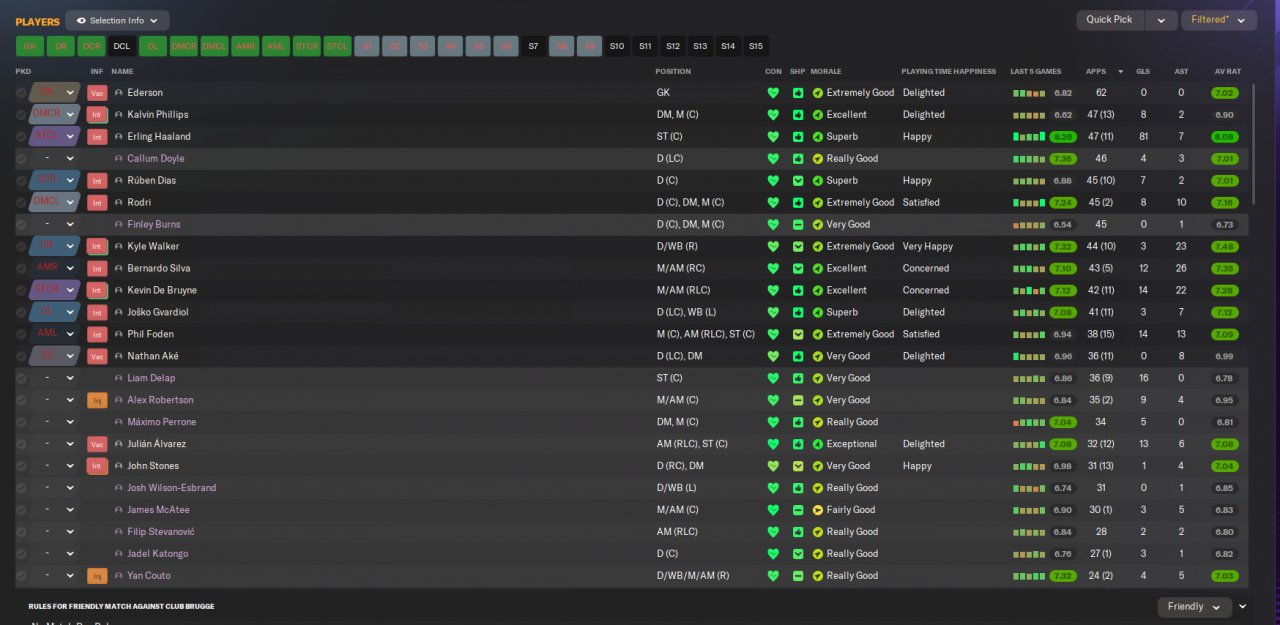Click Nathan Aké's Vac status icon
1280x625 pixels.
[97, 356]
